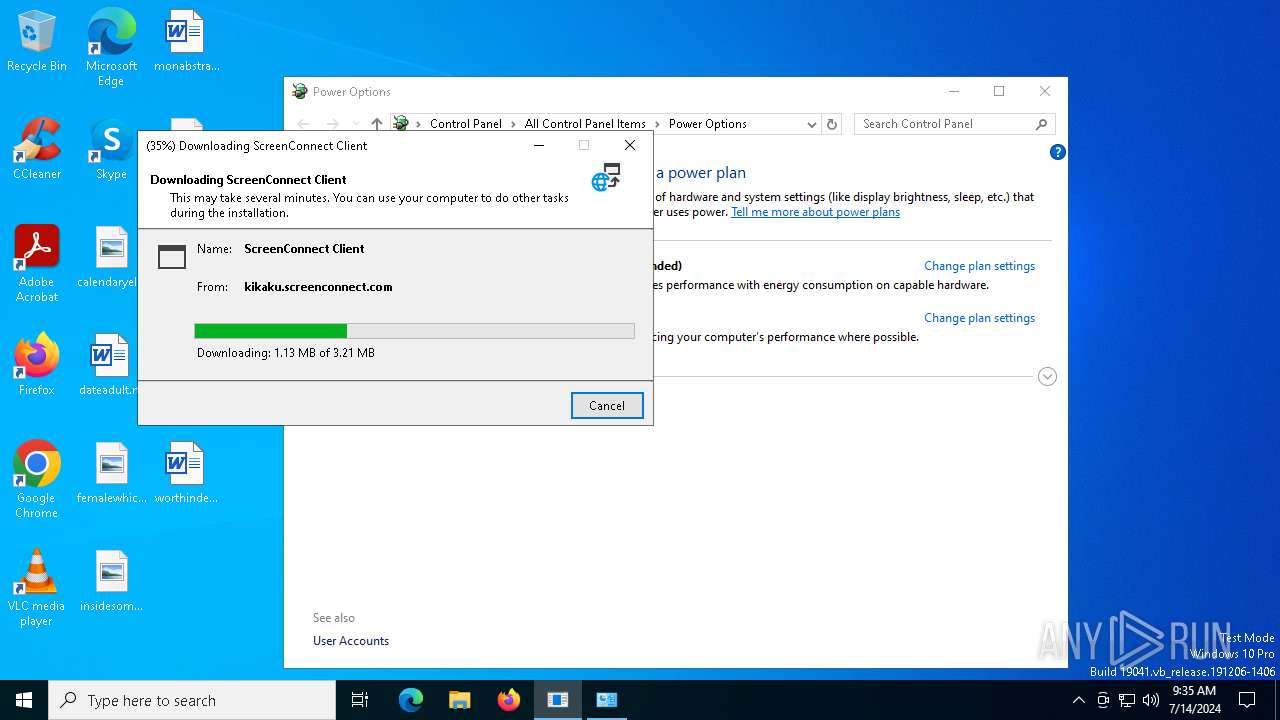The width and height of the screenshot is (1280, 720).
Task: Select the monabstra... Word document icon
Action: coord(186,42)
